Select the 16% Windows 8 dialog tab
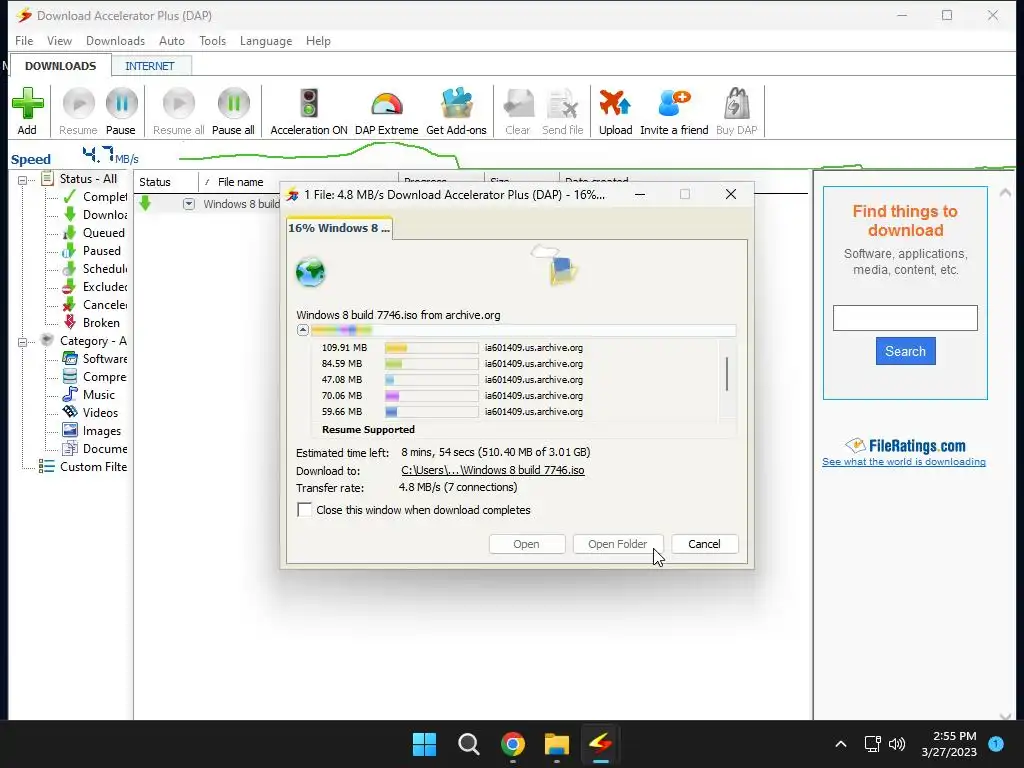Screen dimensions: 1024x768 [x=339, y=228]
